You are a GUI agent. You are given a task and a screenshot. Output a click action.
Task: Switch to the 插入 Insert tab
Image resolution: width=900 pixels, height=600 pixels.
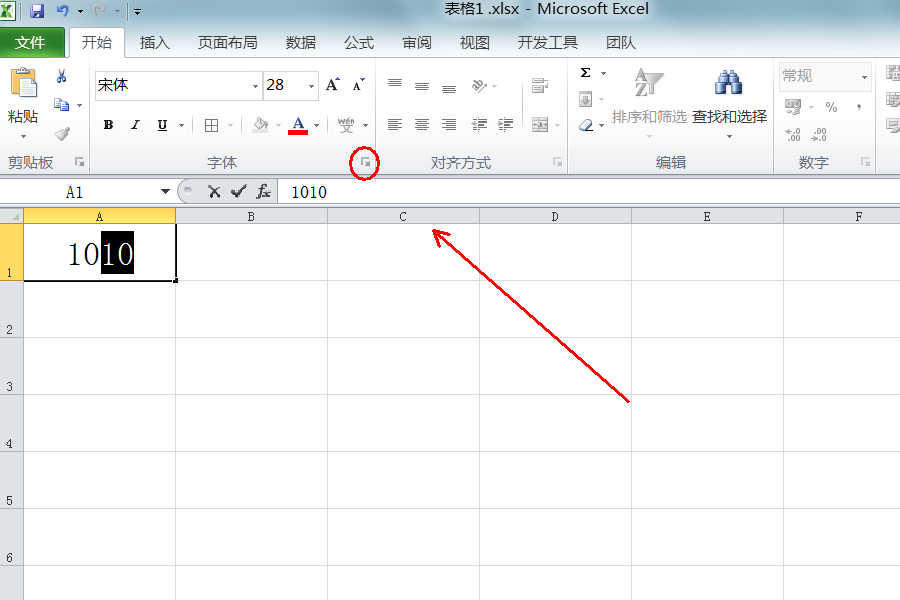tap(154, 42)
